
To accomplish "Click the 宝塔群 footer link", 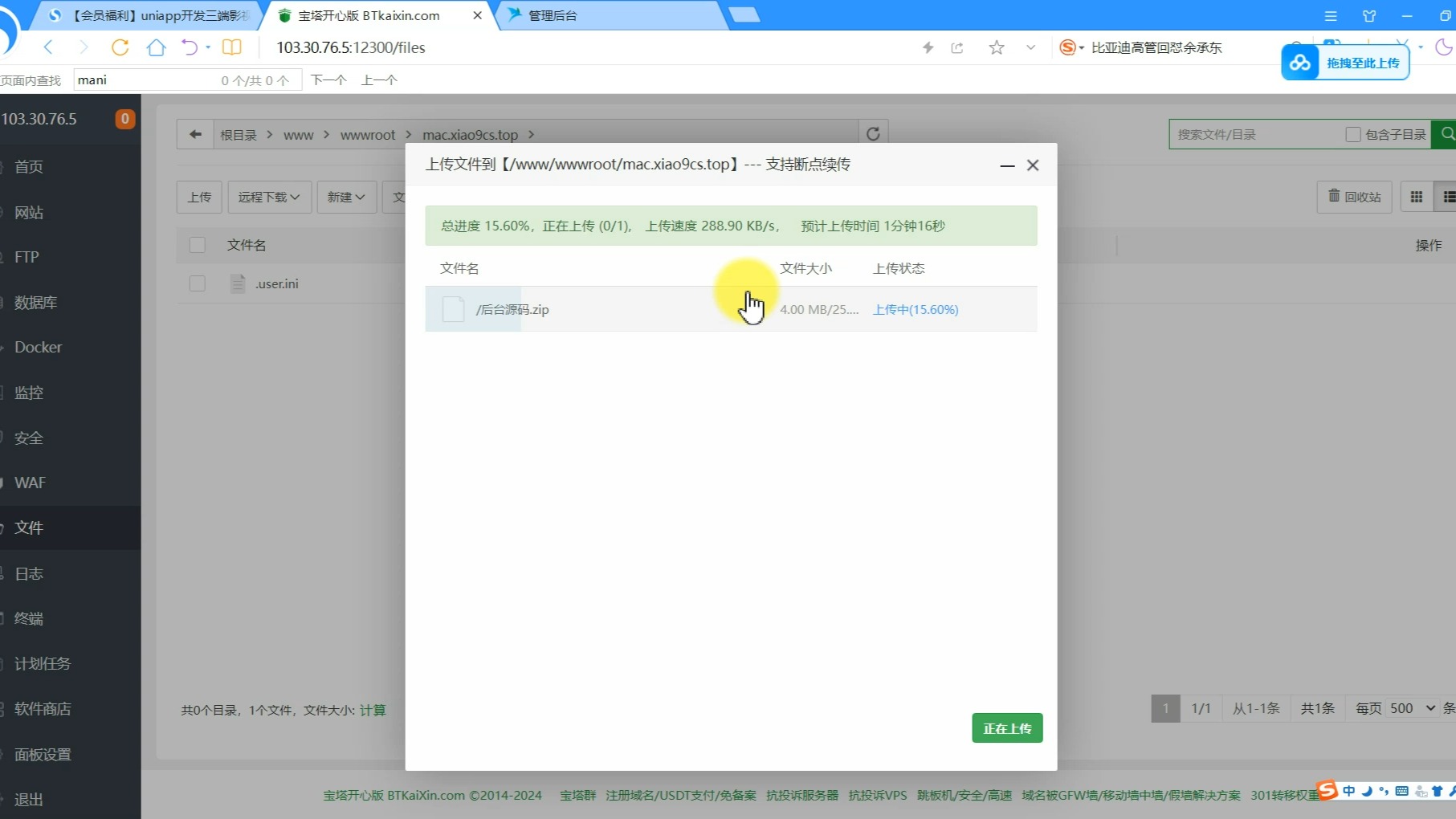I will click(x=577, y=795).
